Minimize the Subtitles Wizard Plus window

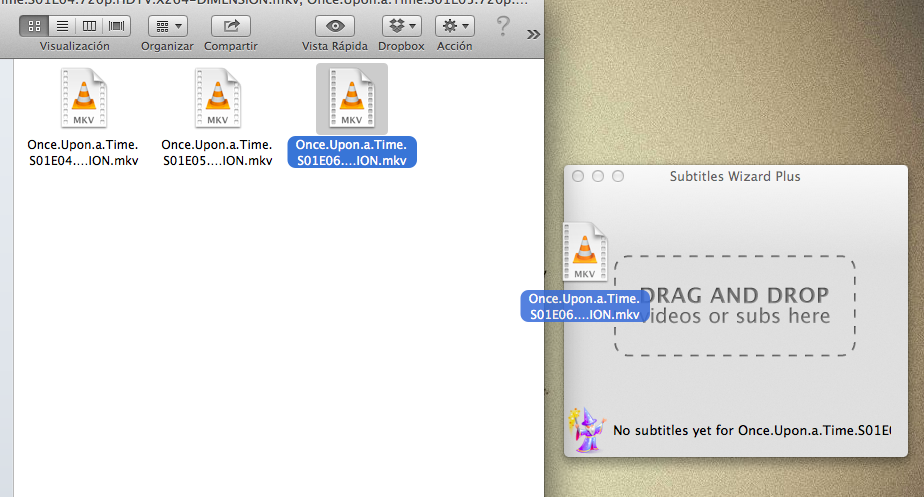[x=598, y=176]
